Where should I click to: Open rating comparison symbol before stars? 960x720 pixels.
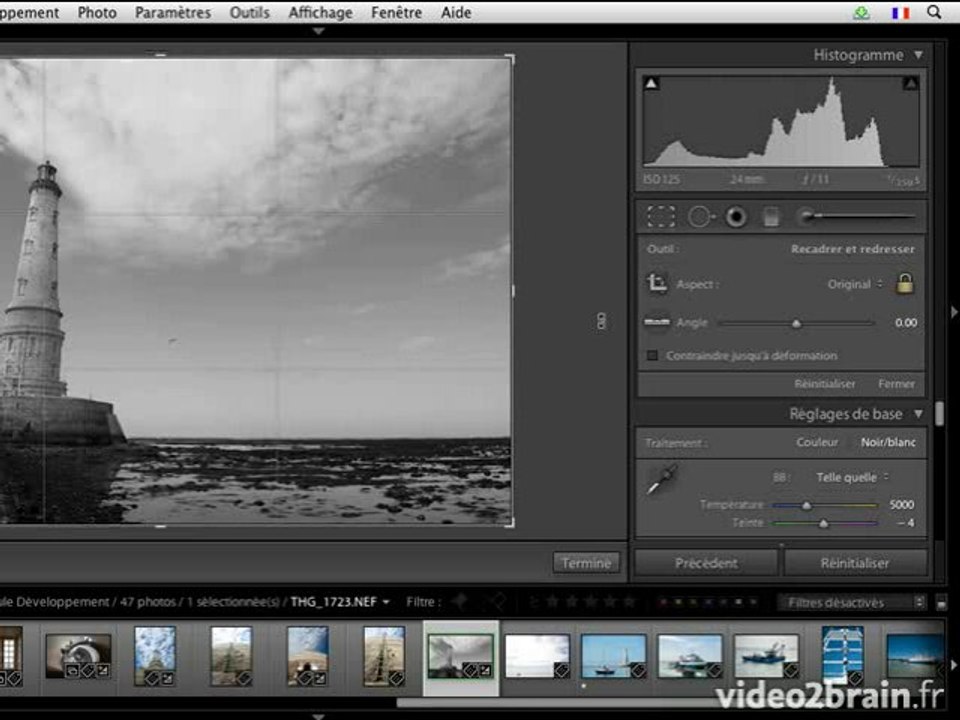[x=534, y=602]
